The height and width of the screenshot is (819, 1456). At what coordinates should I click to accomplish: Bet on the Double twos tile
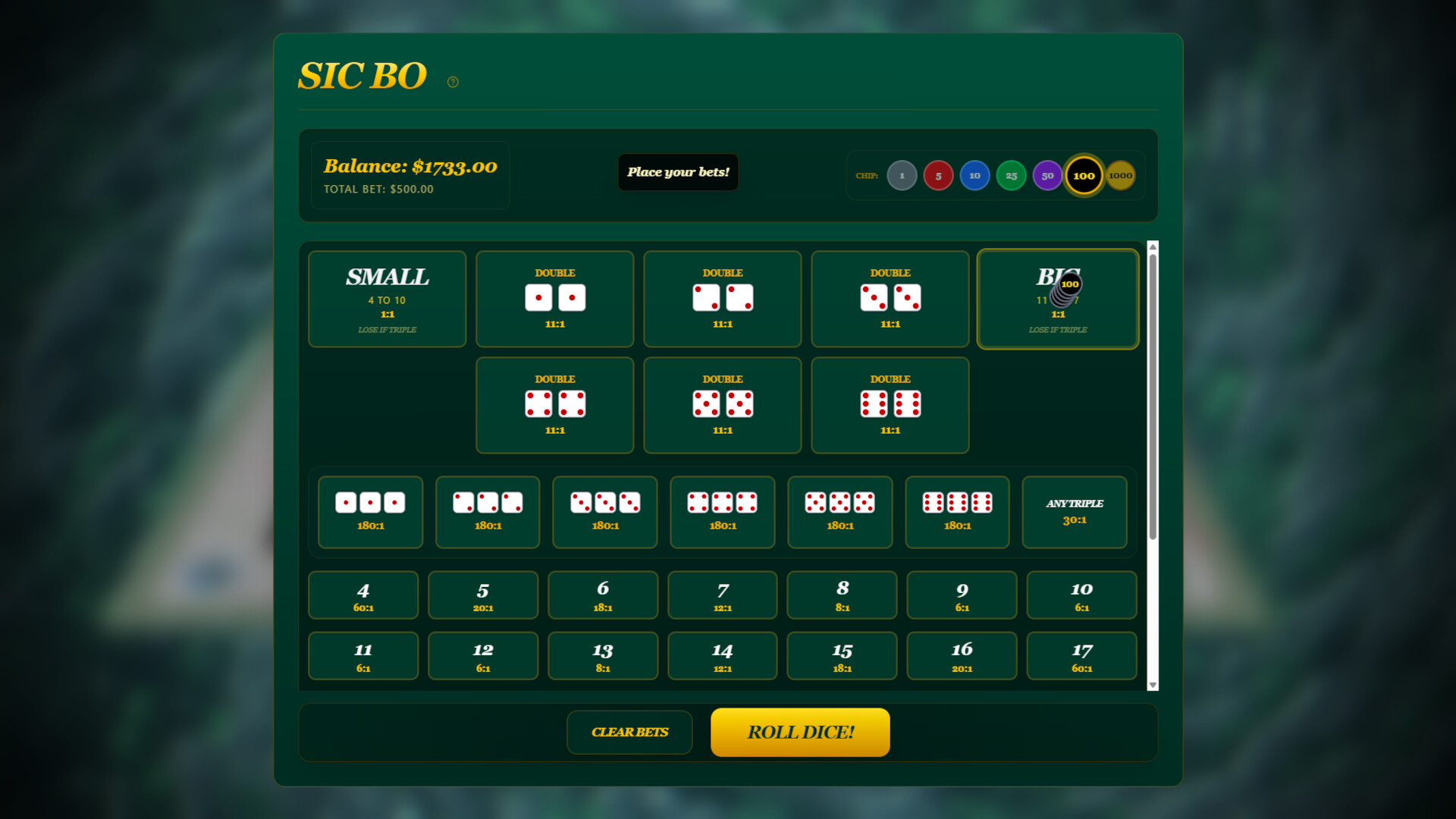[x=722, y=299]
